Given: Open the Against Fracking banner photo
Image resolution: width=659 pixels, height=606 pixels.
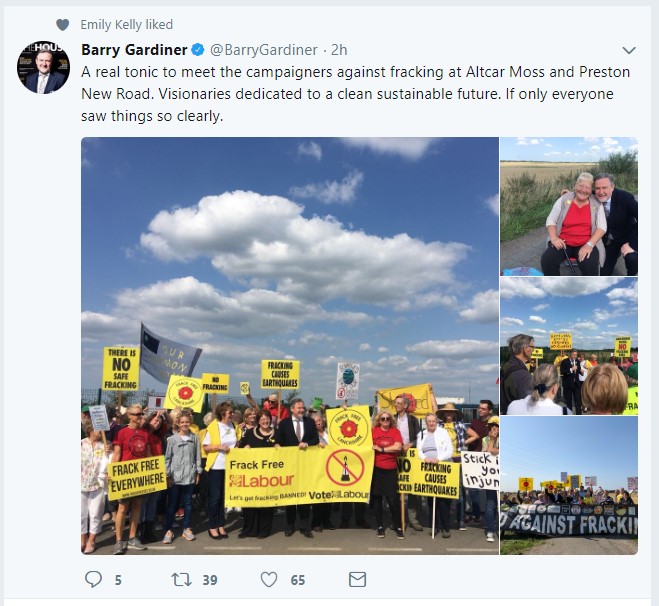Looking at the screenshot, I should (x=569, y=485).
